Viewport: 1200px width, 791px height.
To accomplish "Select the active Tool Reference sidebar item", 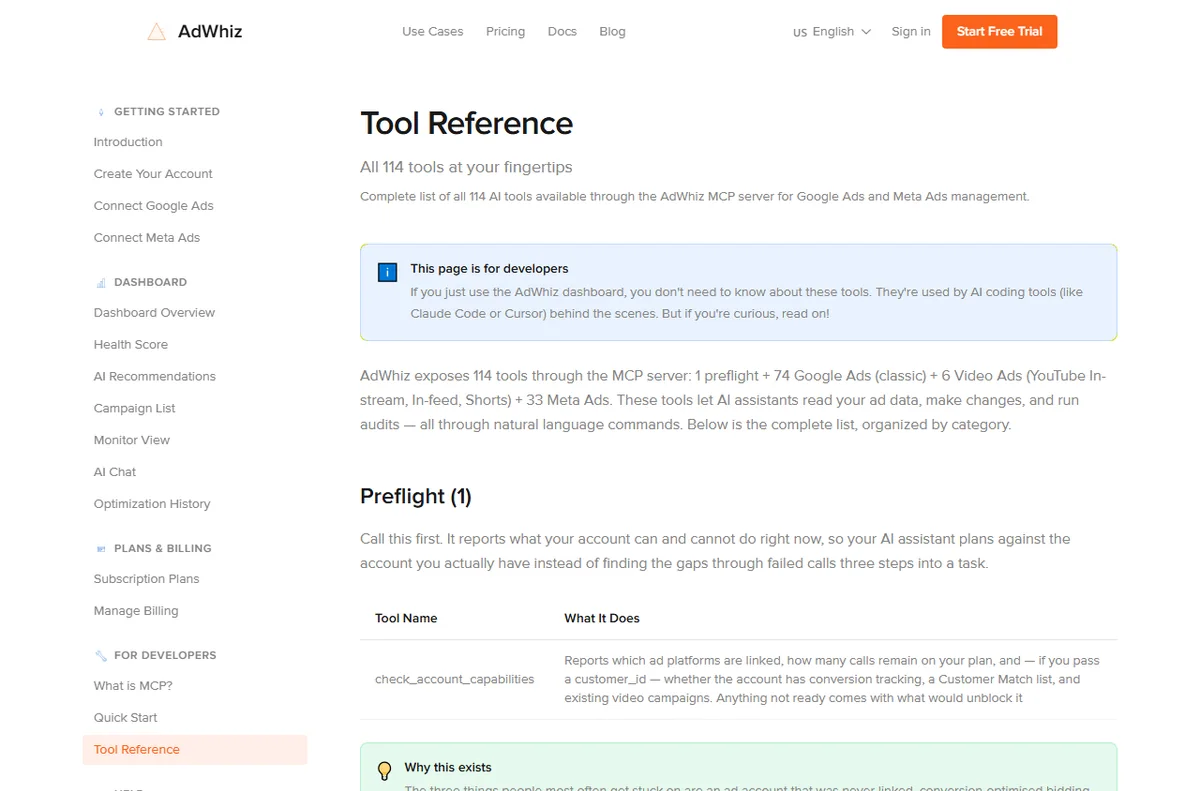I will pyautogui.click(x=195, y=750).
